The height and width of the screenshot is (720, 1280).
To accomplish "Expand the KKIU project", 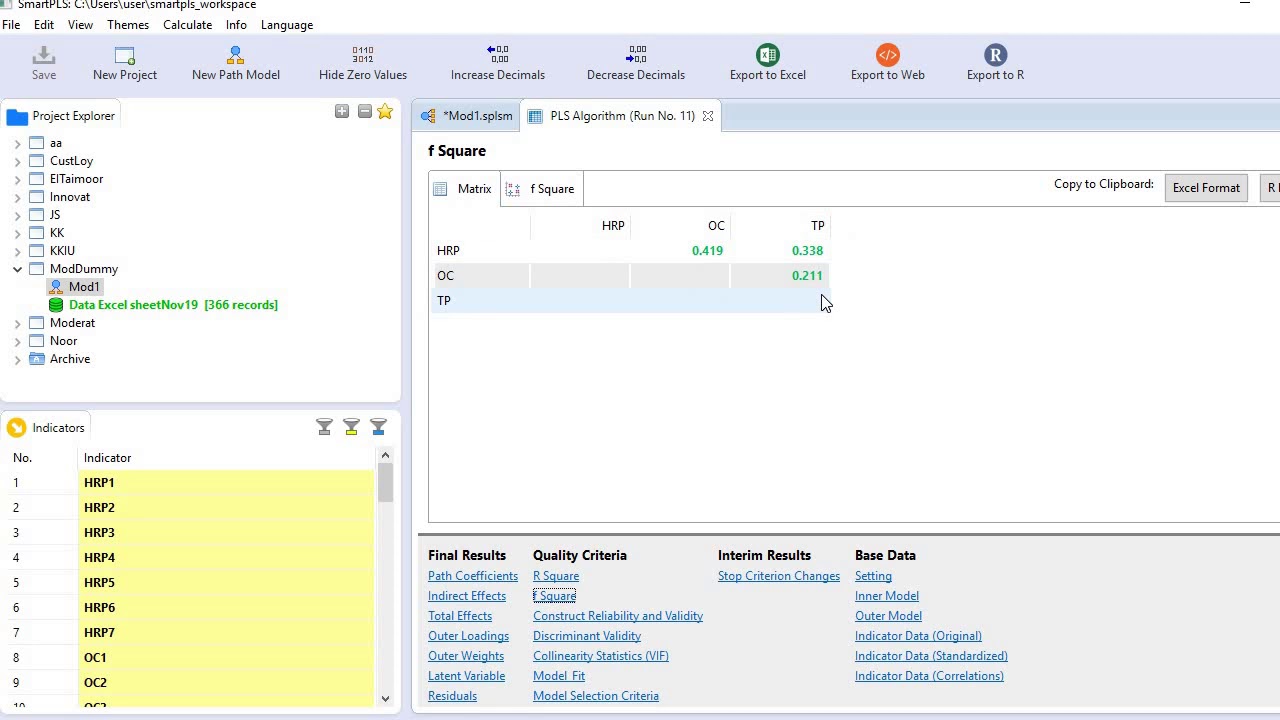I will pyautogui.click(x=17, y=251).
